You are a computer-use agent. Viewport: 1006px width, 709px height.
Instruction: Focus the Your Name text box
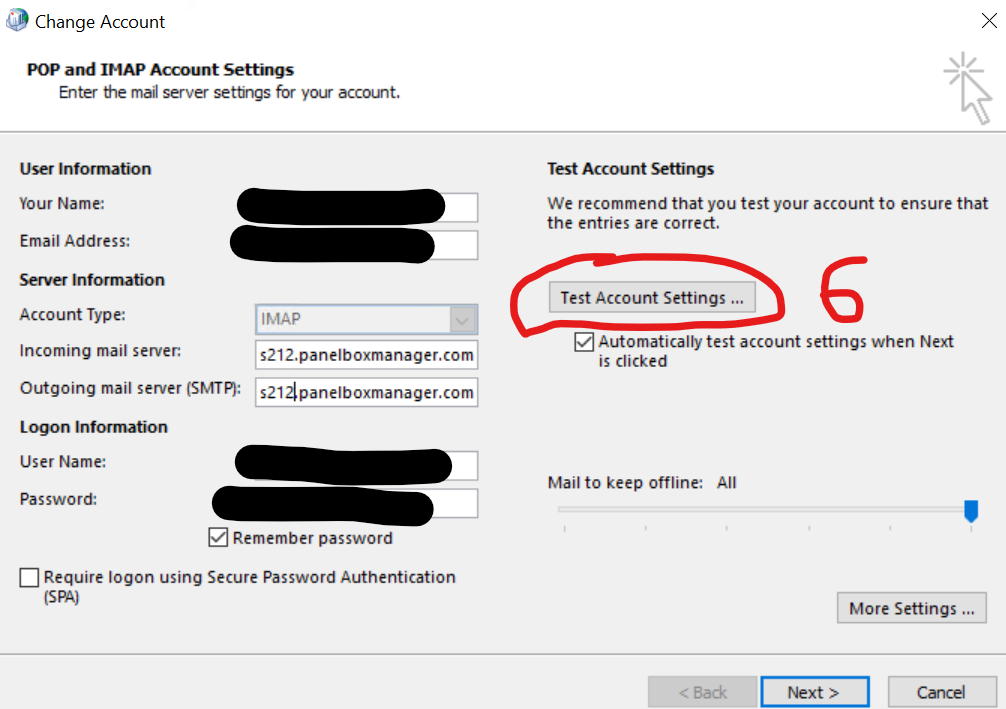pos(460,207)
